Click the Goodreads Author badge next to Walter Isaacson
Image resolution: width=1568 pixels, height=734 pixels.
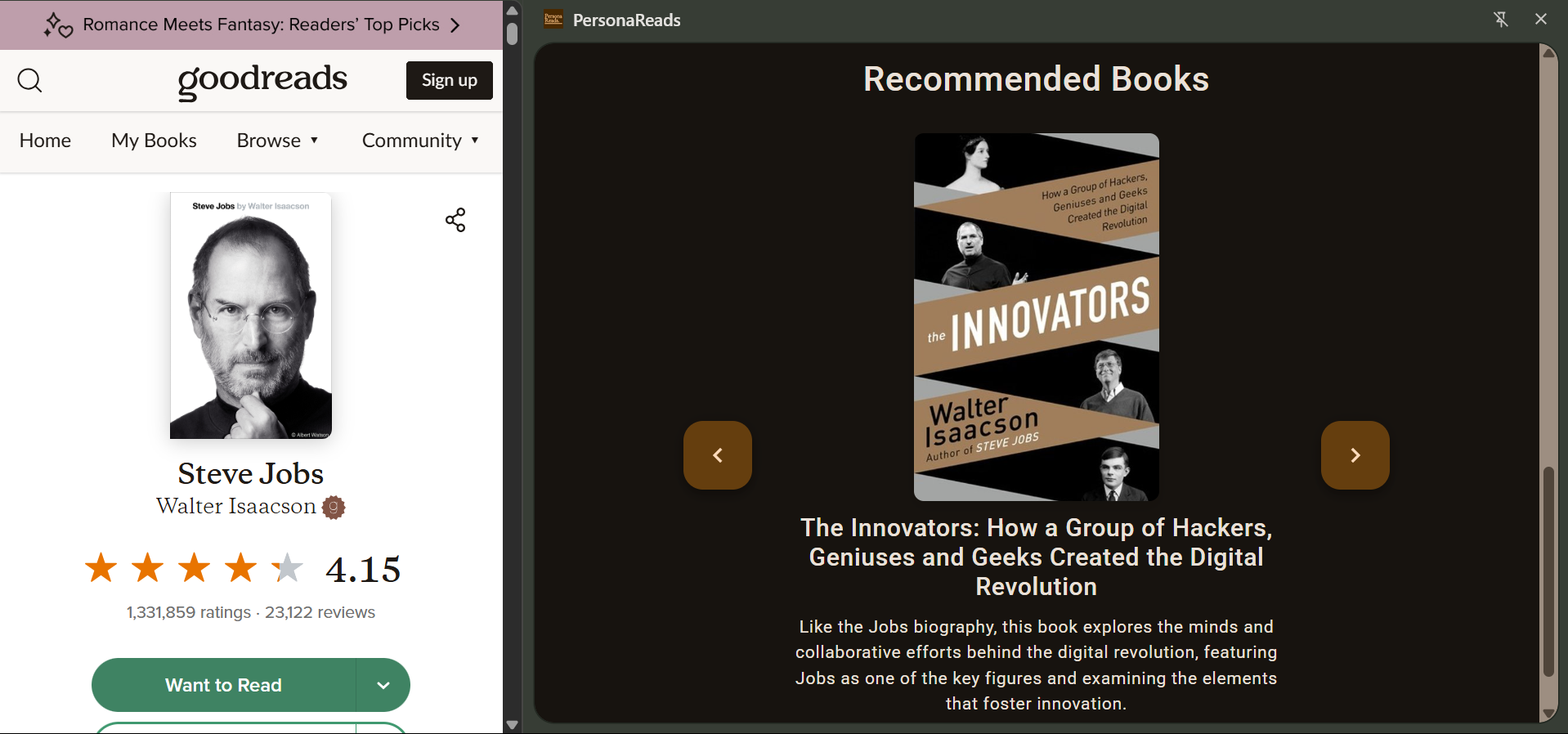(334, 508)
